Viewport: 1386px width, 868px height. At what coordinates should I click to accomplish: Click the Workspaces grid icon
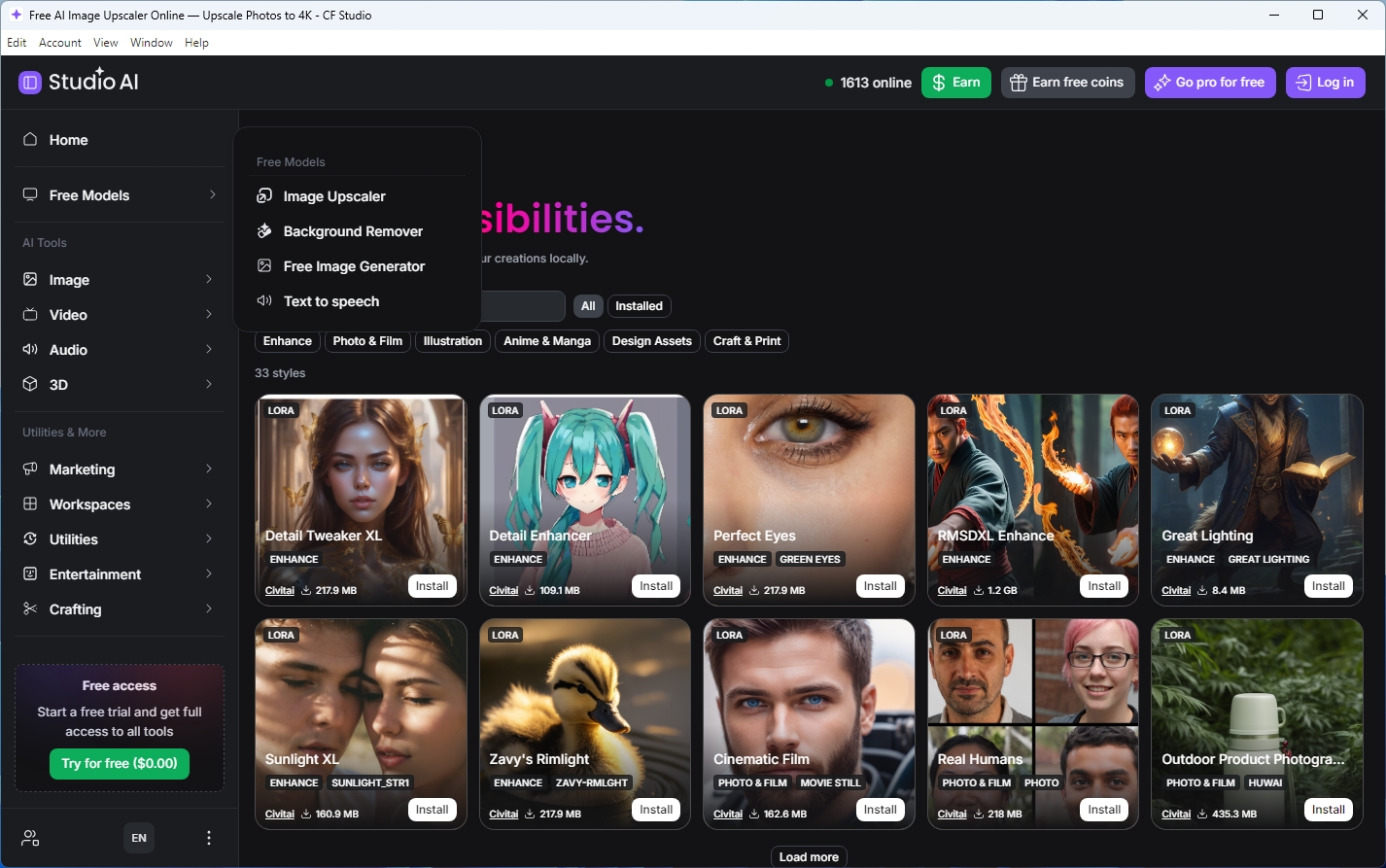click(x=30, y=503)
